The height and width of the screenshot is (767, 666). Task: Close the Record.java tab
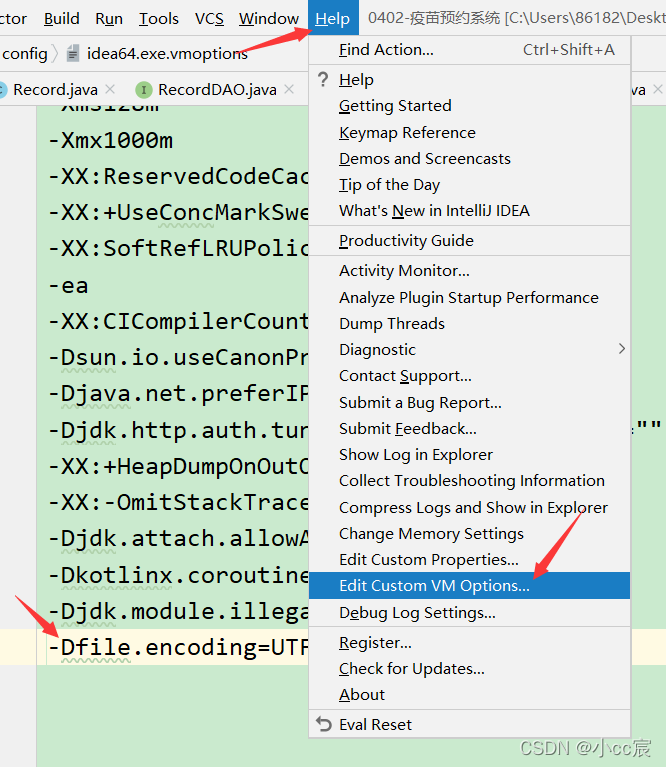(x=110, y=89)
